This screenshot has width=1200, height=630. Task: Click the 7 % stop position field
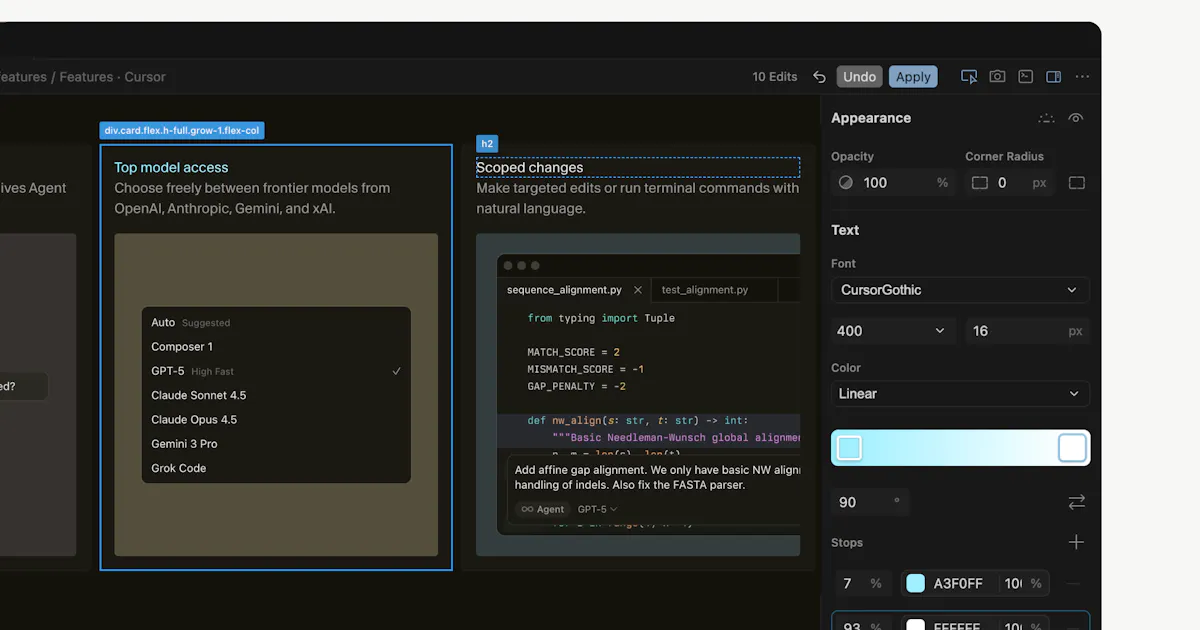(x=862, y=583)
